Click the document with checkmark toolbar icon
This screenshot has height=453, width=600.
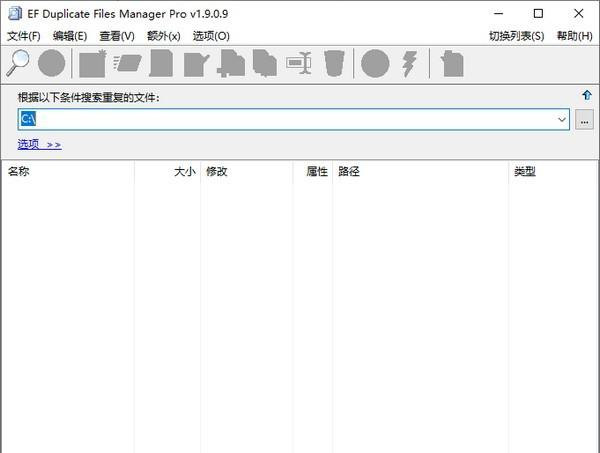tap(197, 64)
